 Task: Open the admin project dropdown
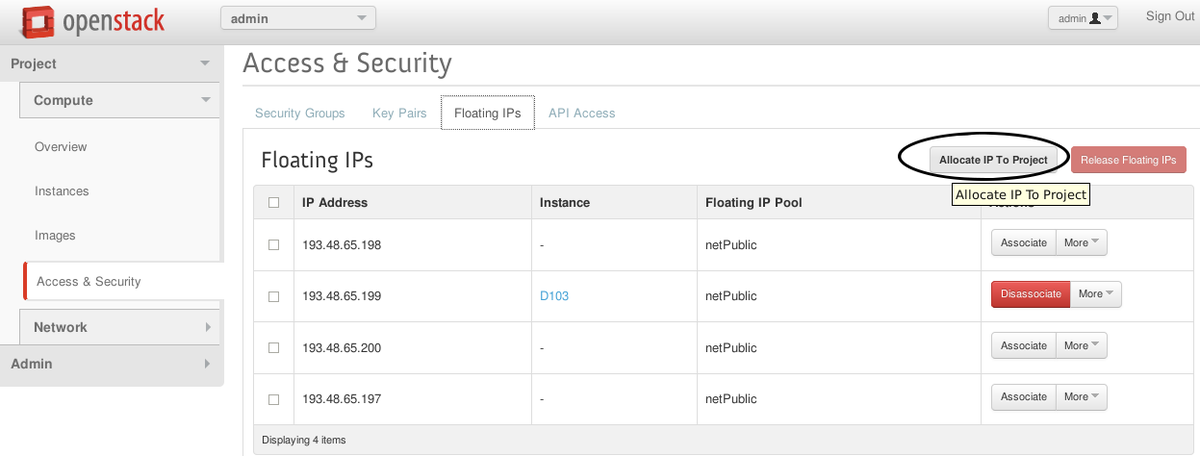298,18
